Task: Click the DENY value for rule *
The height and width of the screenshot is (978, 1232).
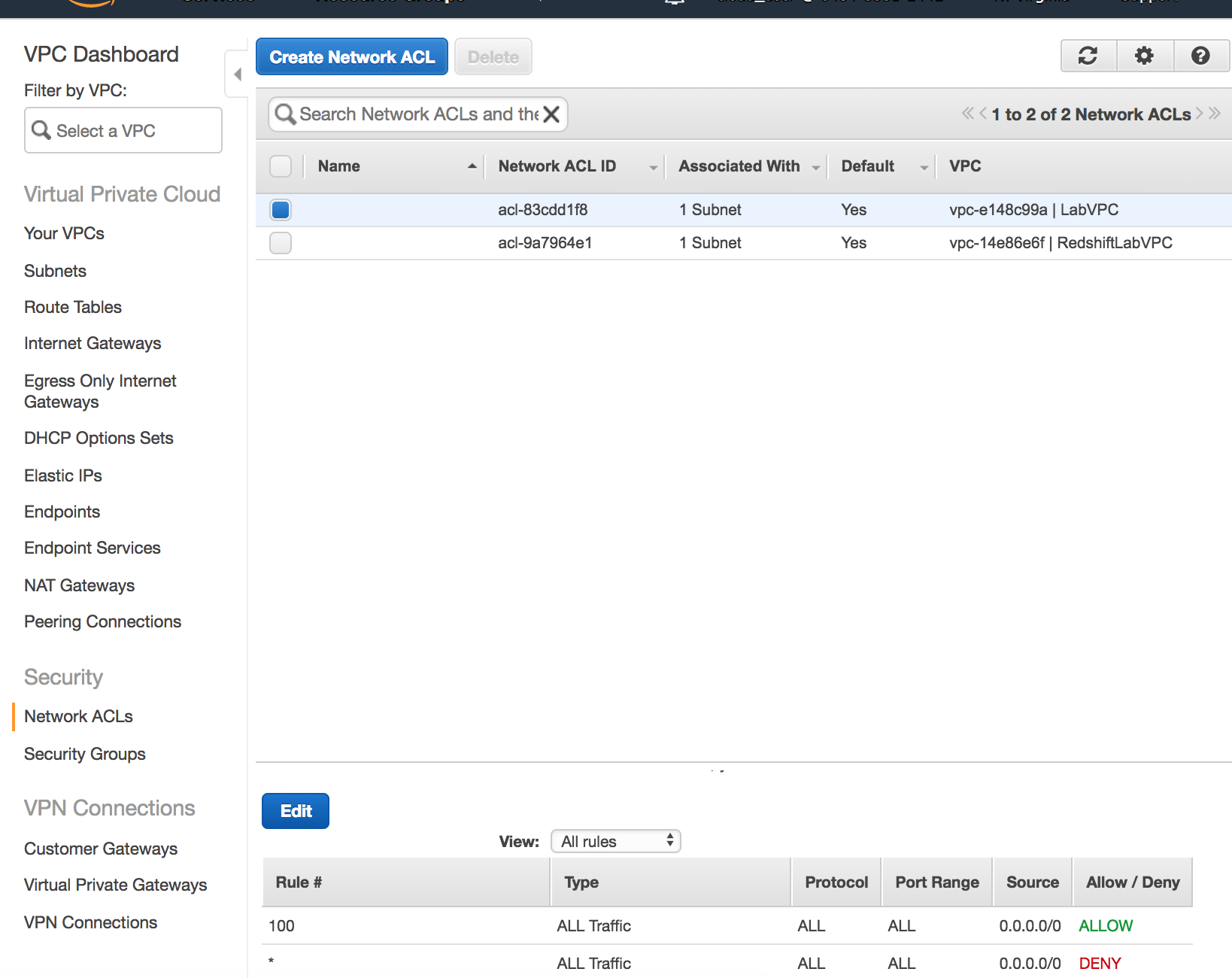Action: [1100, 964]
